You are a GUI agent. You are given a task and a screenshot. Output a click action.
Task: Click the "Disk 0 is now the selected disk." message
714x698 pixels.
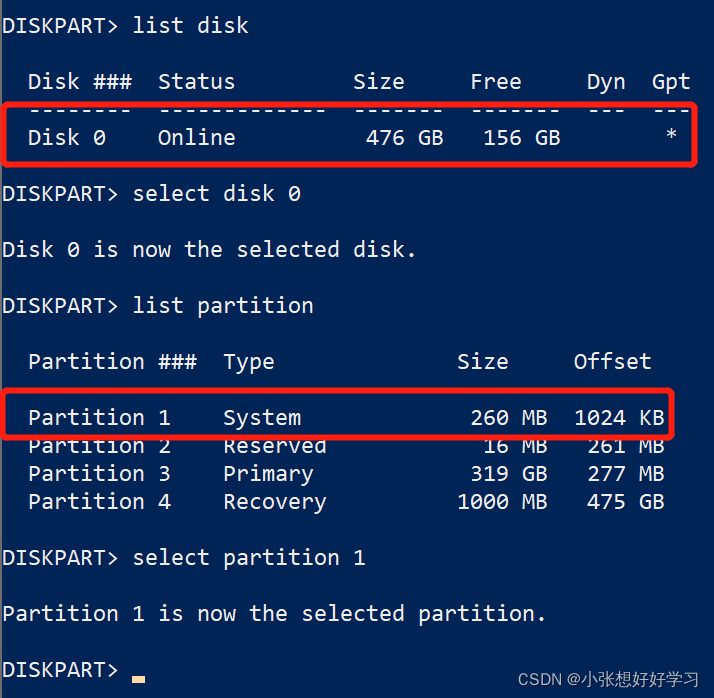click(x=209, y=250)
